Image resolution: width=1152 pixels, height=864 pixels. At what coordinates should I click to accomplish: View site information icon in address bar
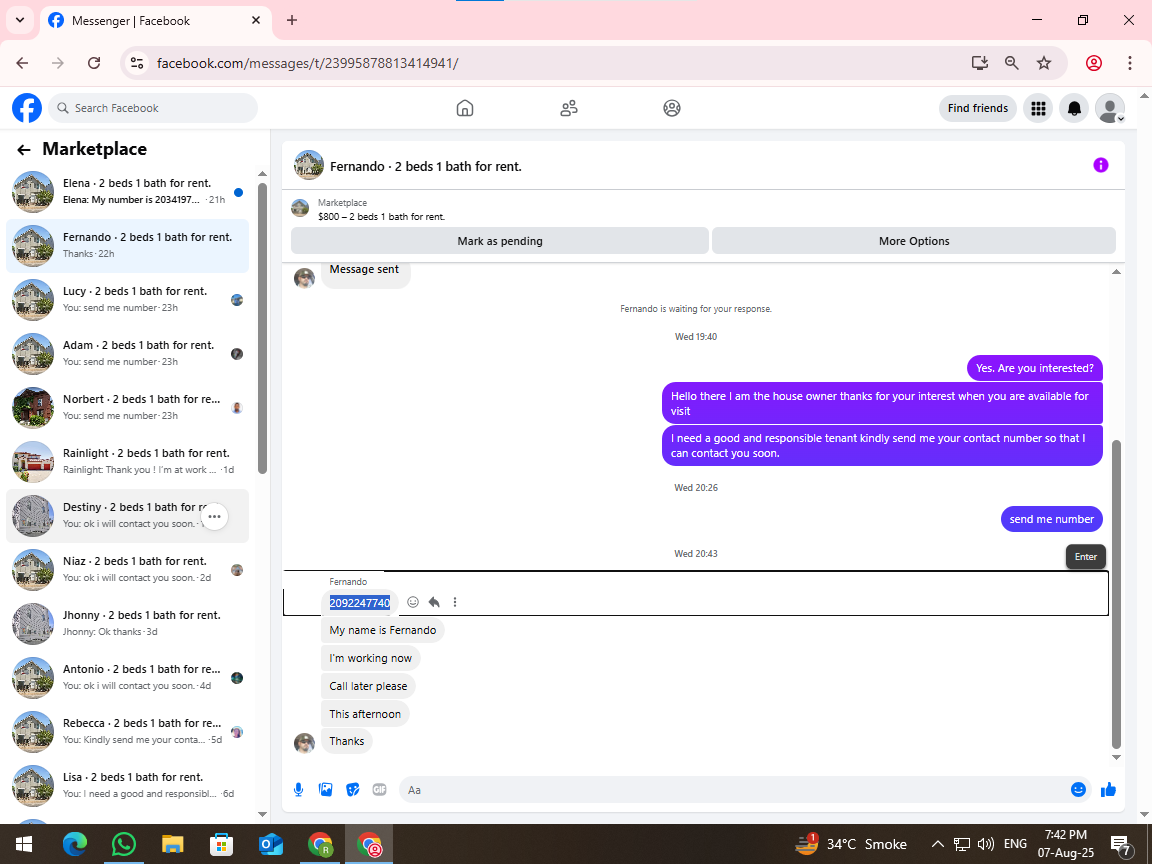137,63
